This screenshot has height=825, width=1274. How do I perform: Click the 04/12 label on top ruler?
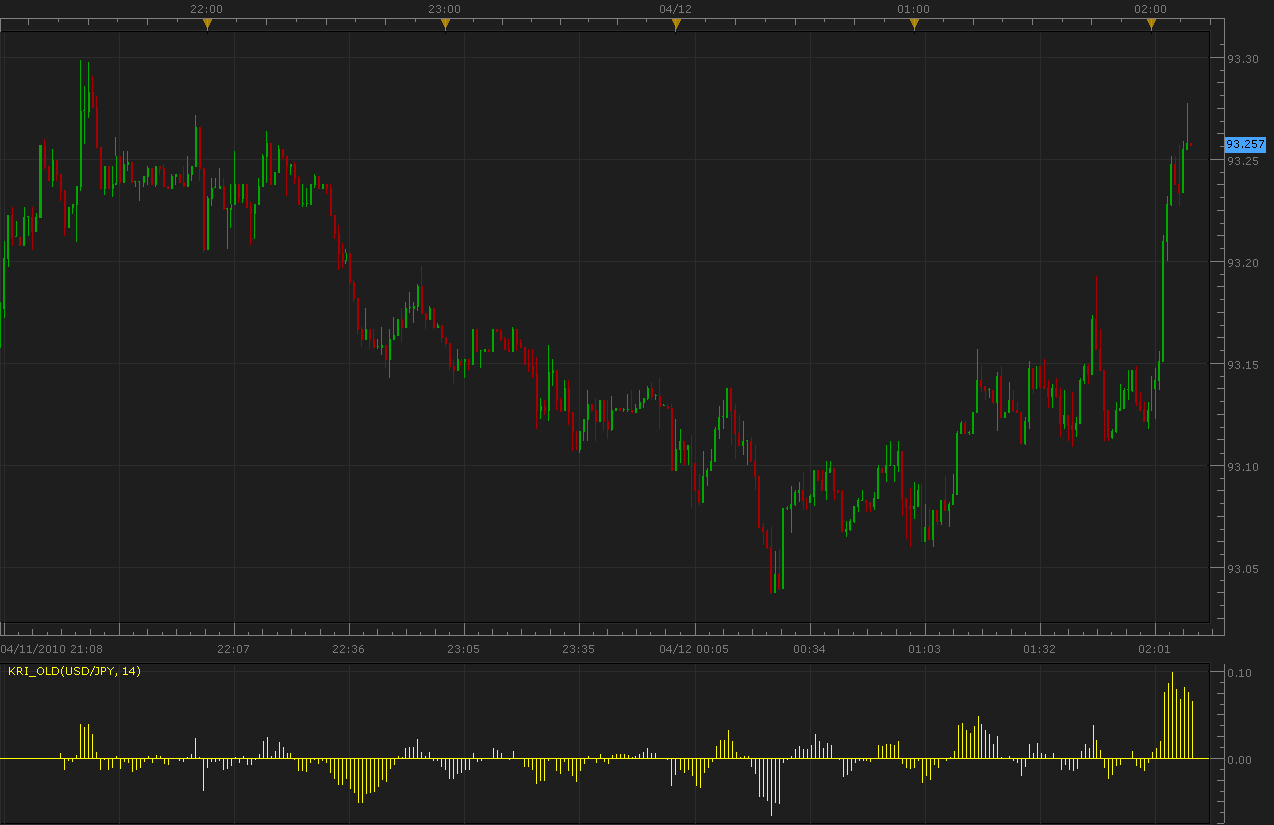(676, 9)
